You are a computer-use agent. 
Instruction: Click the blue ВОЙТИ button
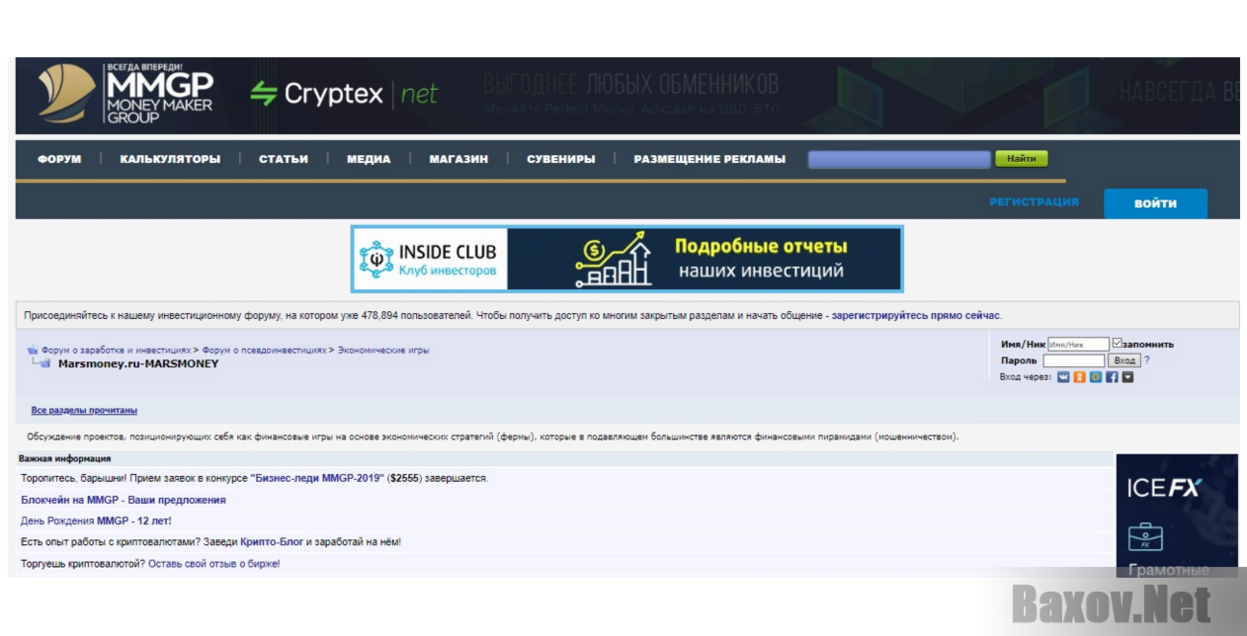tap(1155, 203)
